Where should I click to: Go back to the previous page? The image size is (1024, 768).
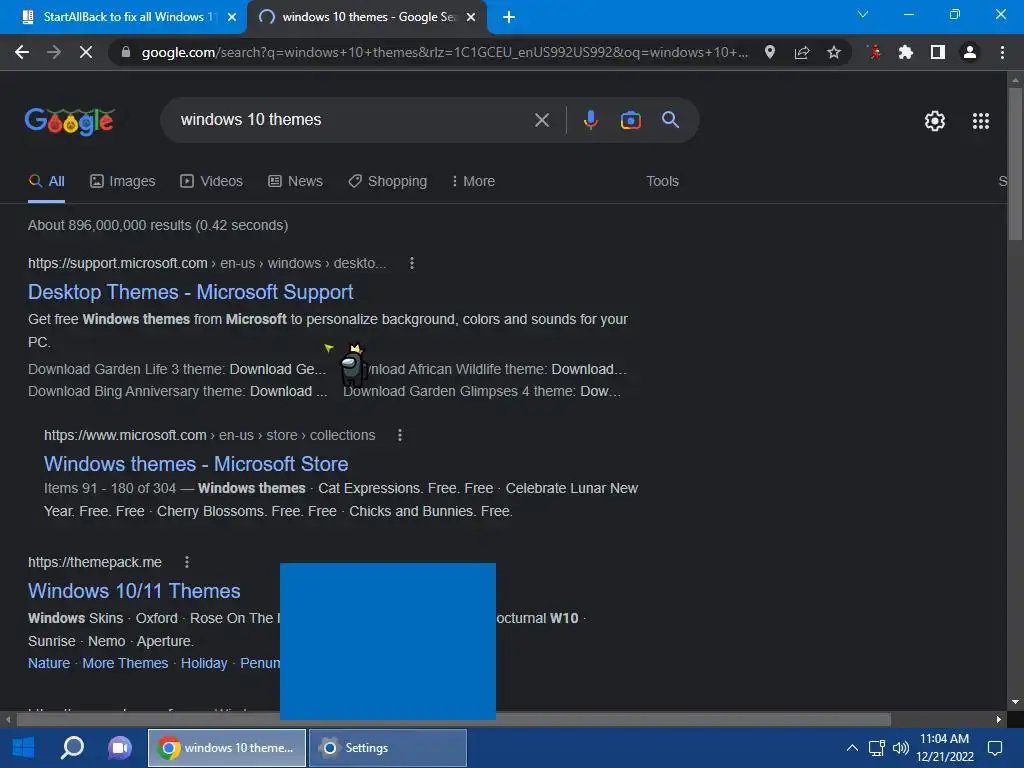coord(22,52)
